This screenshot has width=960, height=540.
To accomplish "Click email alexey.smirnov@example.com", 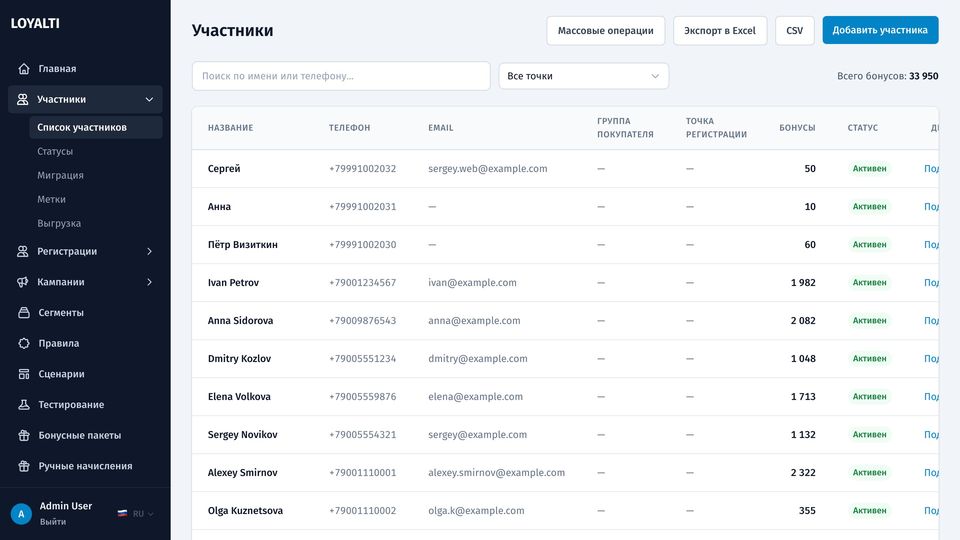I will click(497, 472).
